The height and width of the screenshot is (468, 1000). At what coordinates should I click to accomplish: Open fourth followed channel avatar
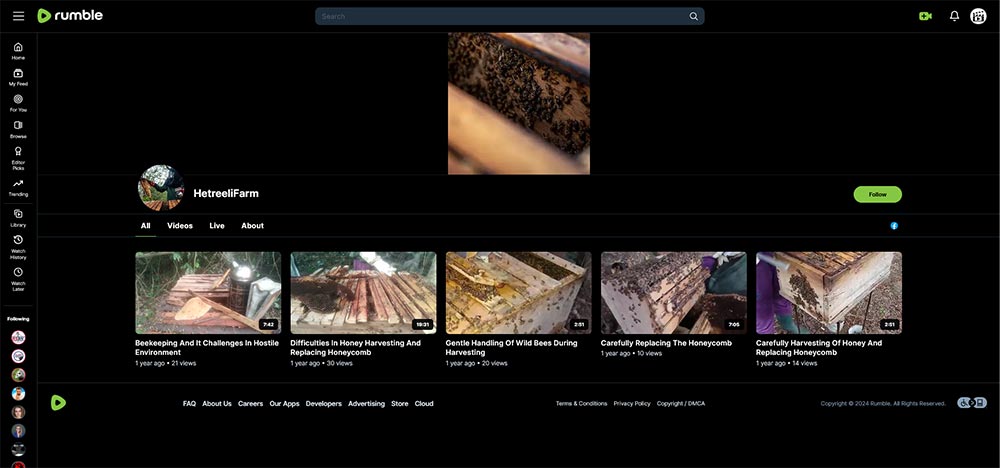[18, 393]
